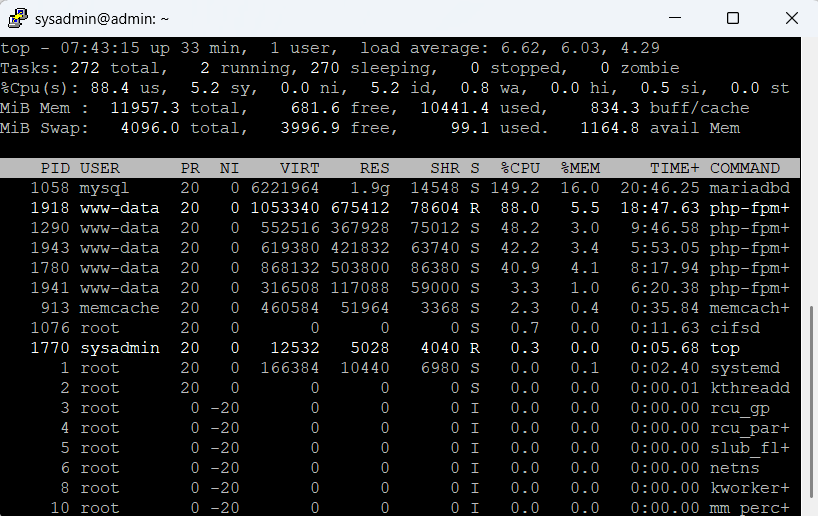Maximize the terminal window
The height and width of the screenshot is (516, 818).
[732, 18]
